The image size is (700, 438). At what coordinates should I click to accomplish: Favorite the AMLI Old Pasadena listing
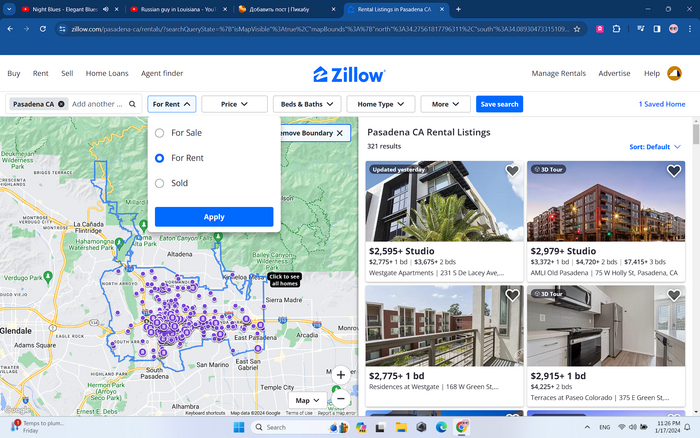[674, 170]
